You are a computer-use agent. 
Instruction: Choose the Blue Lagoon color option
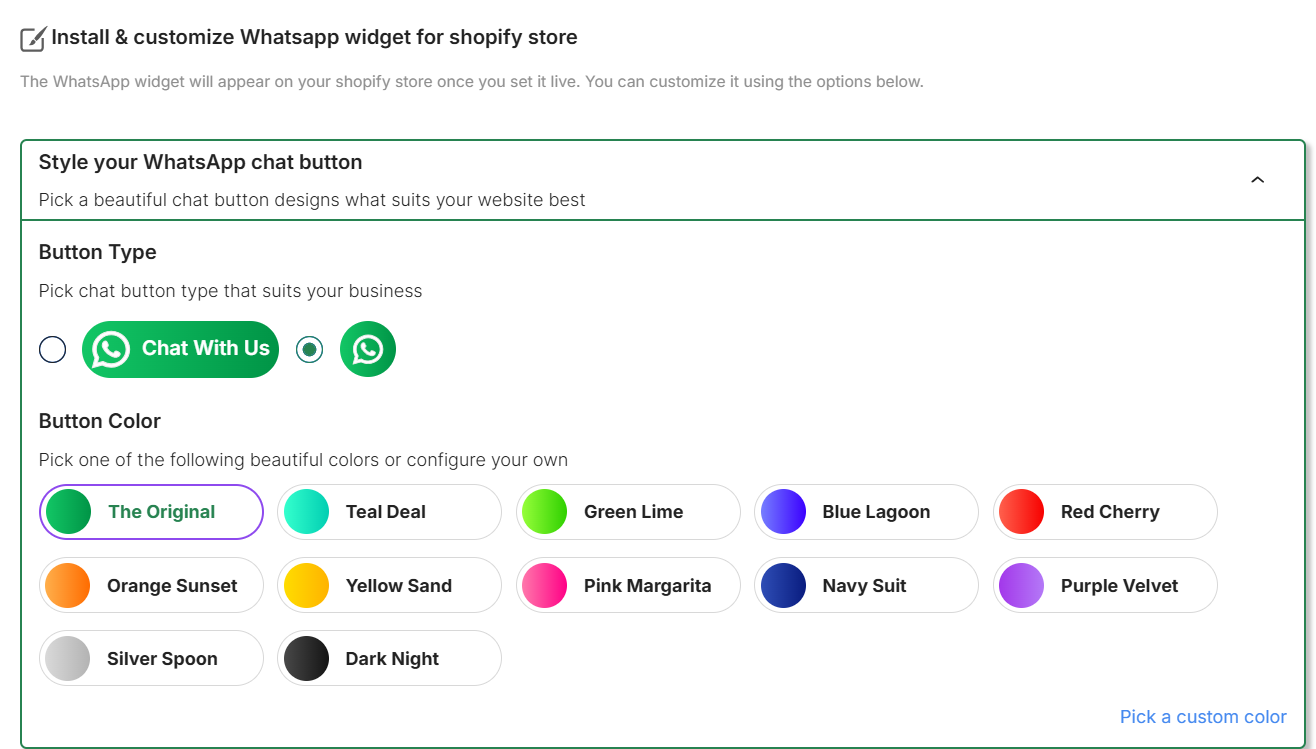866,512
